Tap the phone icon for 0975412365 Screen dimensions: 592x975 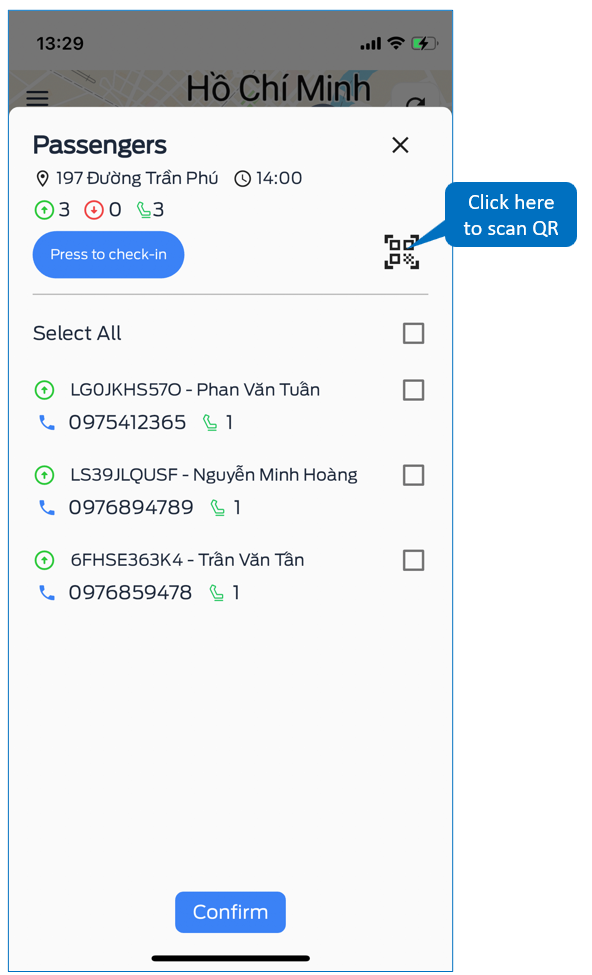(47, 423)
